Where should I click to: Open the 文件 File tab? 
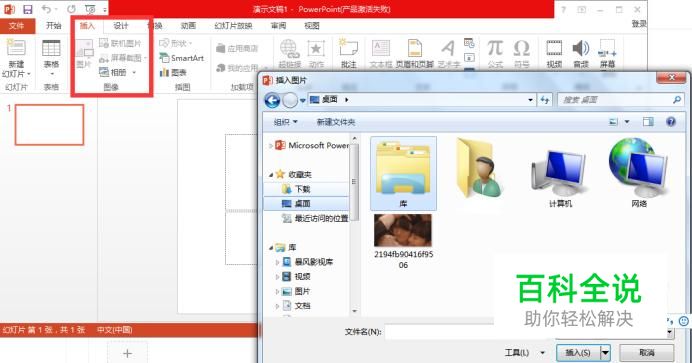(17, 26)
